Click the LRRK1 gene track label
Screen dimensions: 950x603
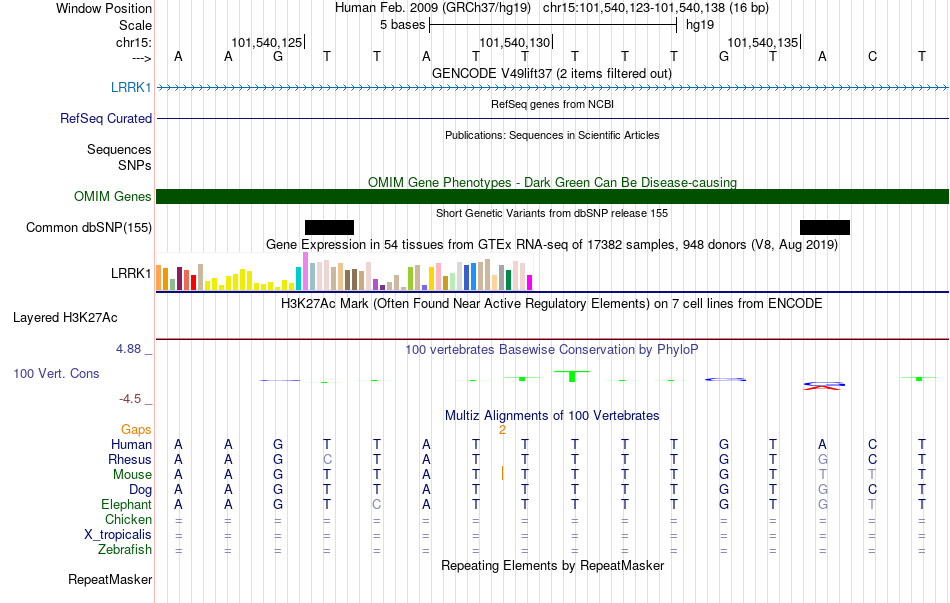coord(131,87)
